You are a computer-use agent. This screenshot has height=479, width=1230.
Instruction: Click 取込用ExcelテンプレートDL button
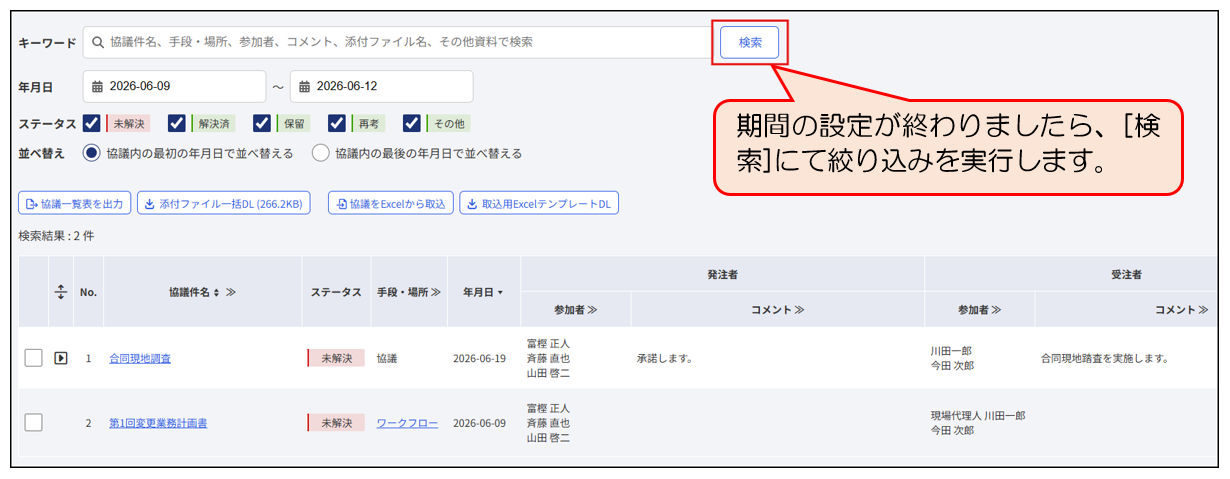pyautogui.click(x=539, y=204)
